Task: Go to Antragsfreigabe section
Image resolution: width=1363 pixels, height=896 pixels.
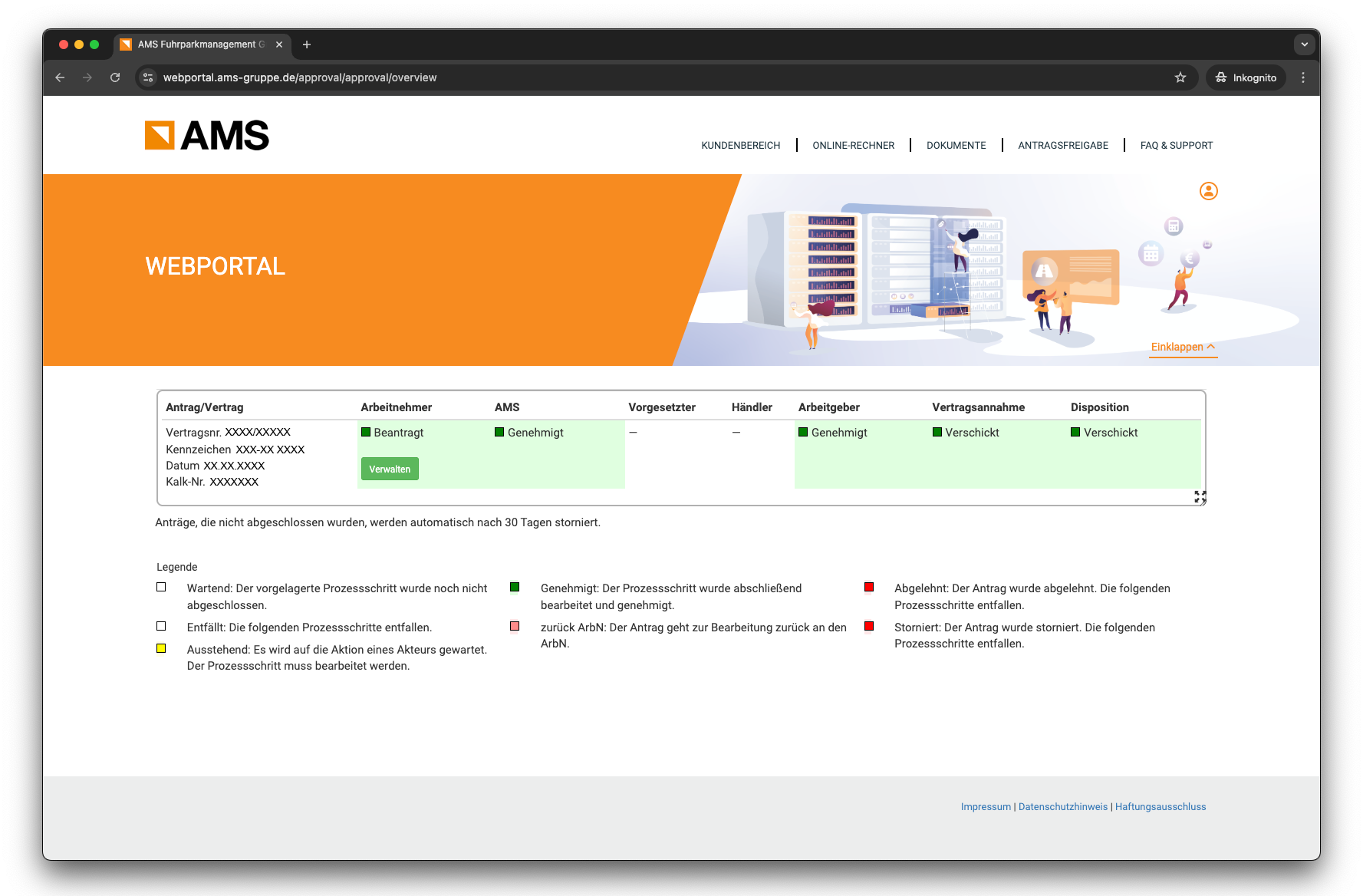Action: [x=1062, y=146]
